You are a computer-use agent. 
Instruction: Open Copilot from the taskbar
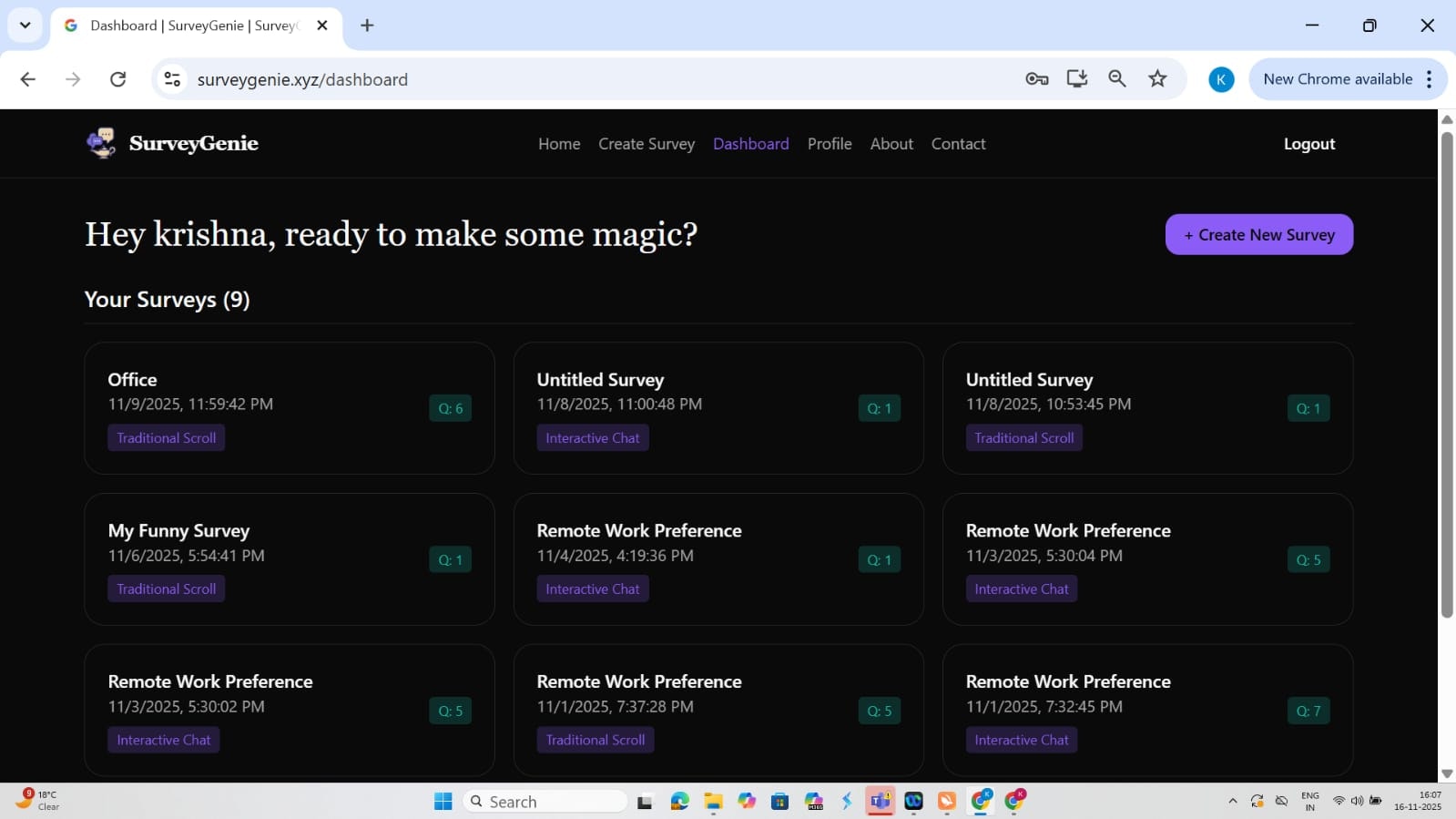pos(747,802)
